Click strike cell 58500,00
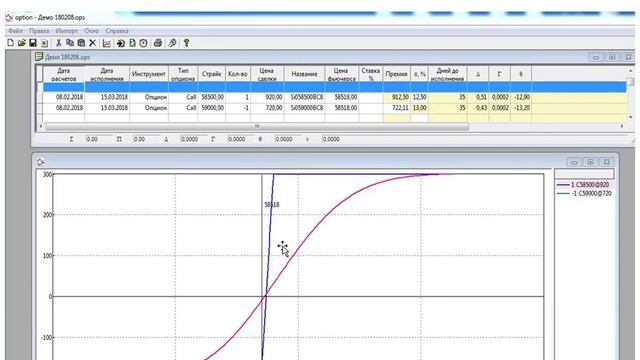 pos(212,97)
